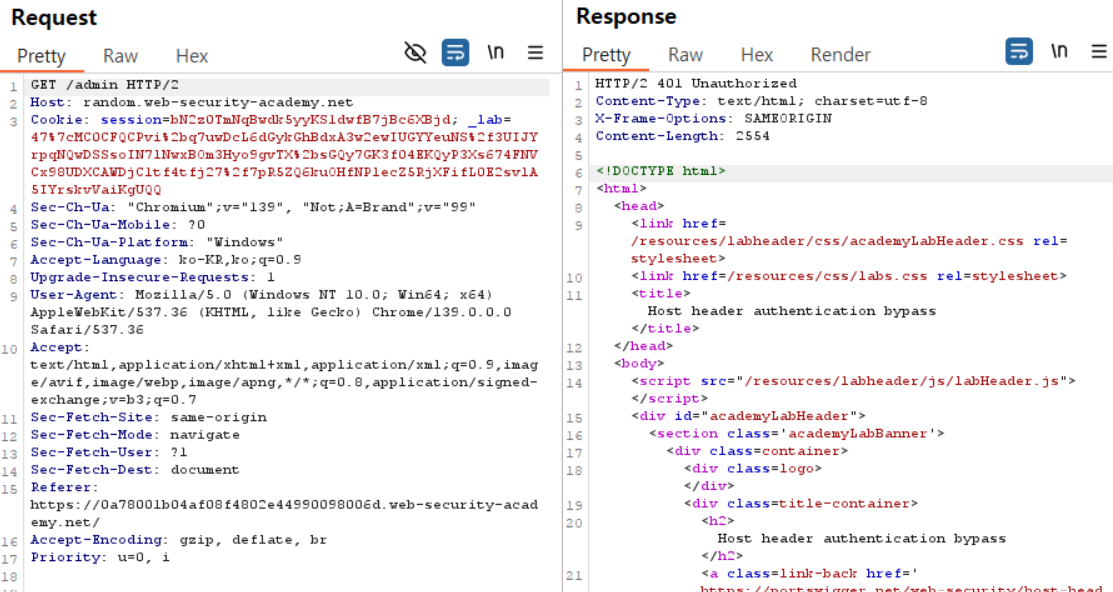Toggle show newline characters in Response panel
Viewport: 1113px width, 592px height.
pos(1059,51)
